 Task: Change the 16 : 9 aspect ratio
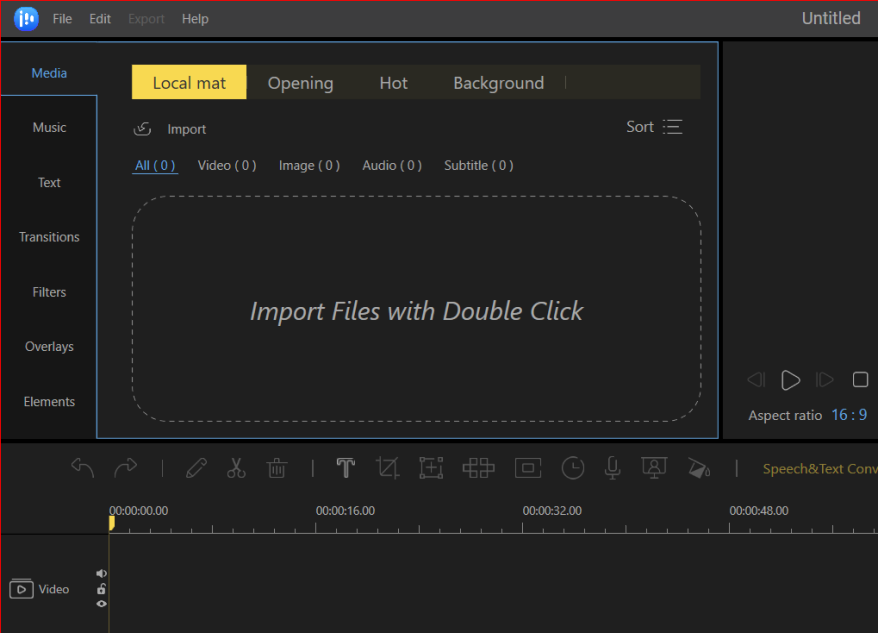pos(849,415)
